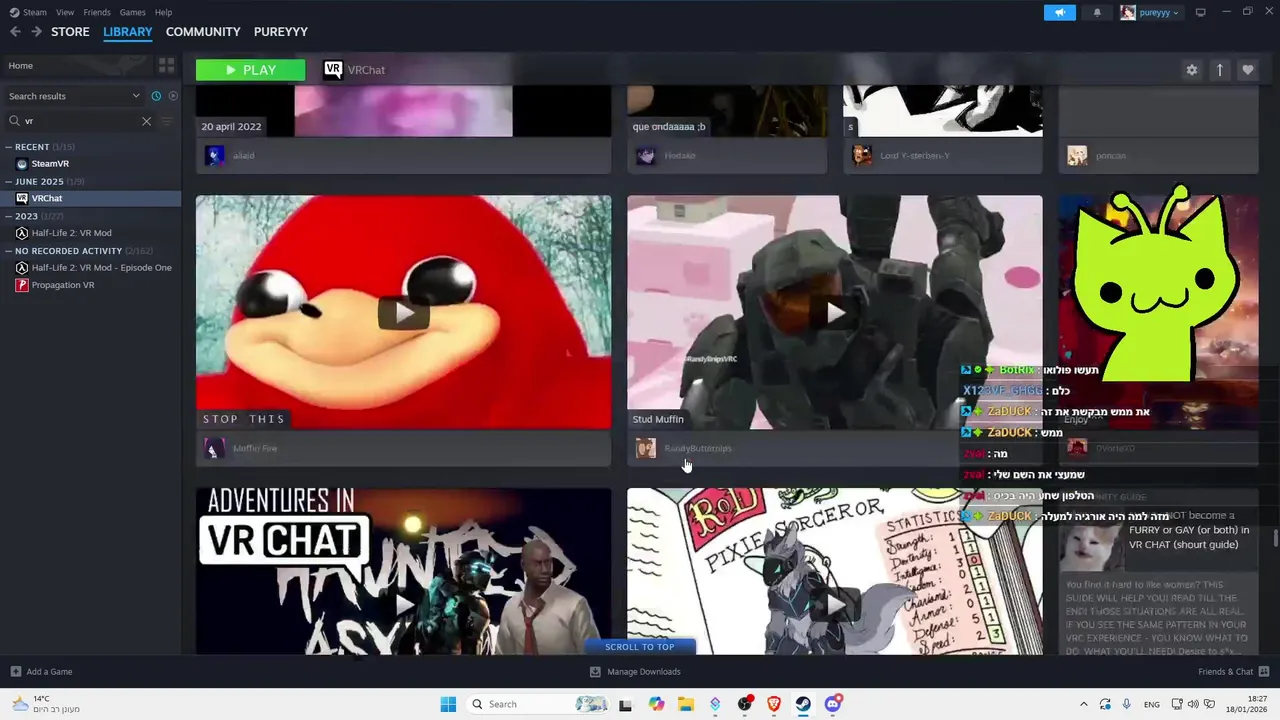The width and height of the screenshot is (1280, 720).
Task: Collapse the 2023 category
Action: tap(8, 216)
